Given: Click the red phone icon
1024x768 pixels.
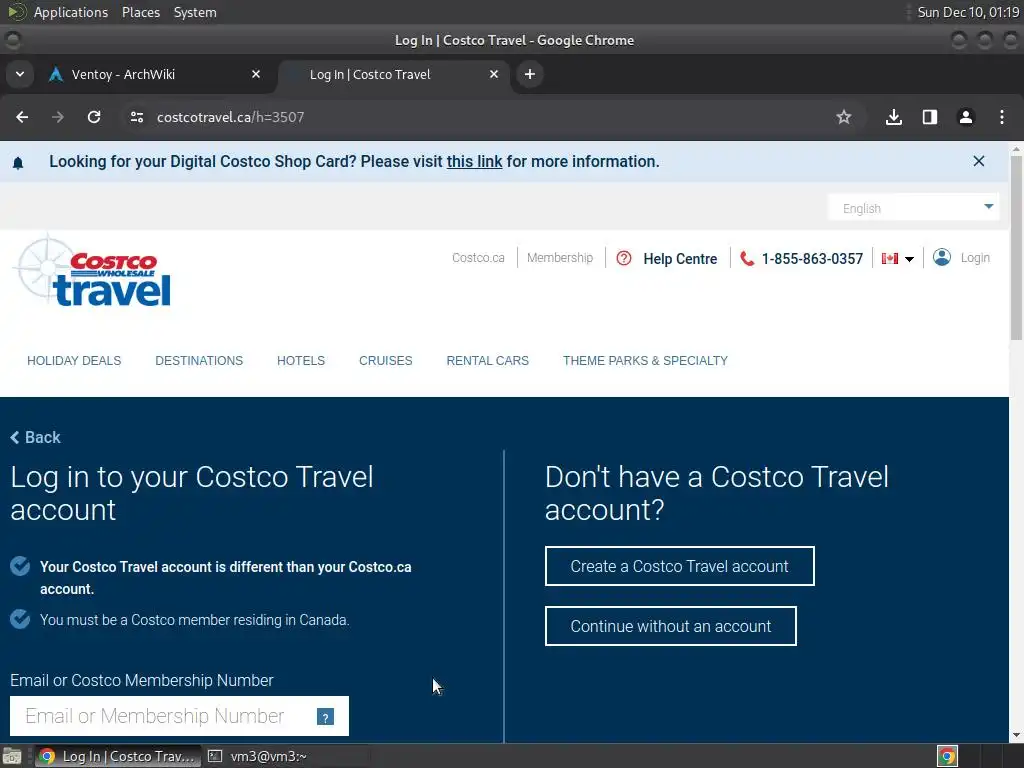Looking at the screenshot, I should pos(746,259).
